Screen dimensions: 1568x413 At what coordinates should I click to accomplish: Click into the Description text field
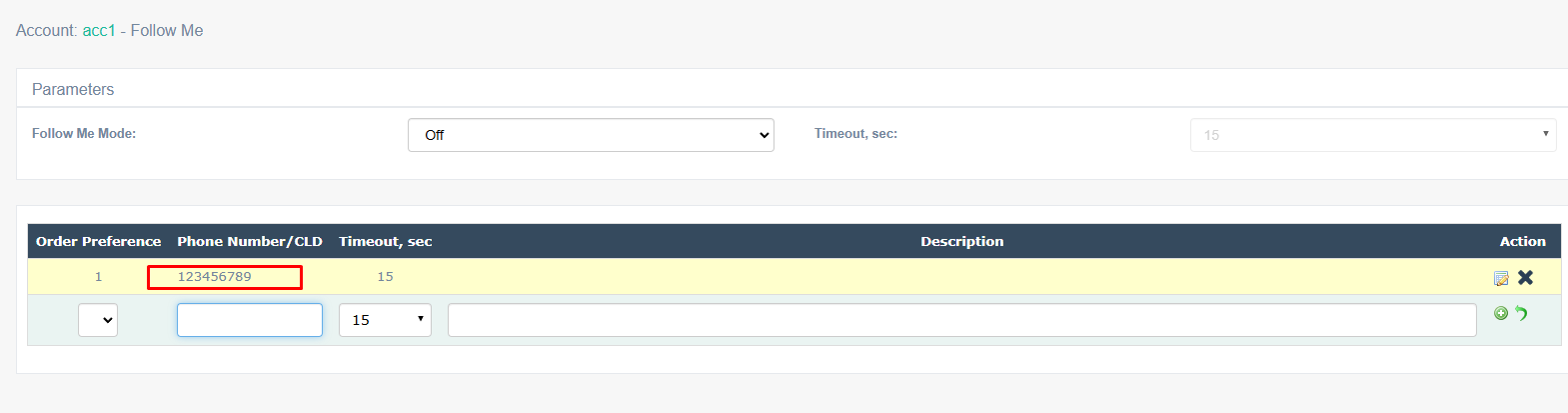(961, 320)
